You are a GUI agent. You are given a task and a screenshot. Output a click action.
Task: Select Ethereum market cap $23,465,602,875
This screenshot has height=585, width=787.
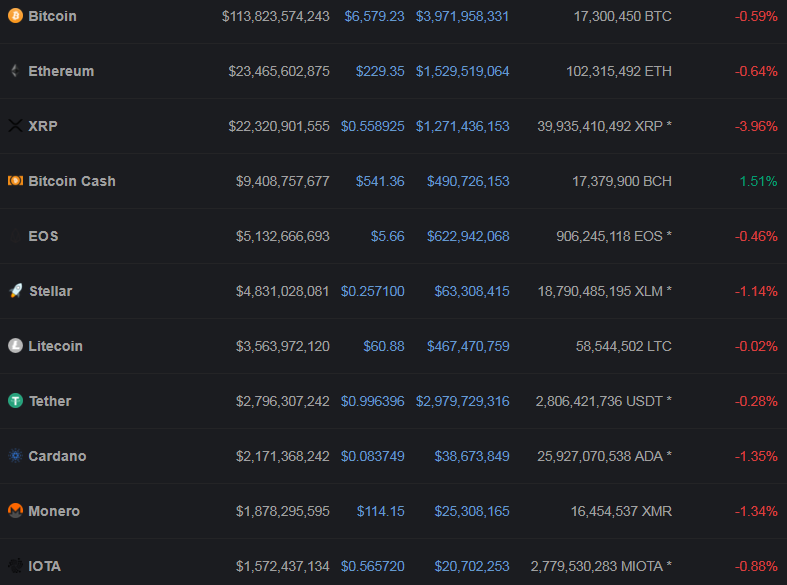coord(279,71)
